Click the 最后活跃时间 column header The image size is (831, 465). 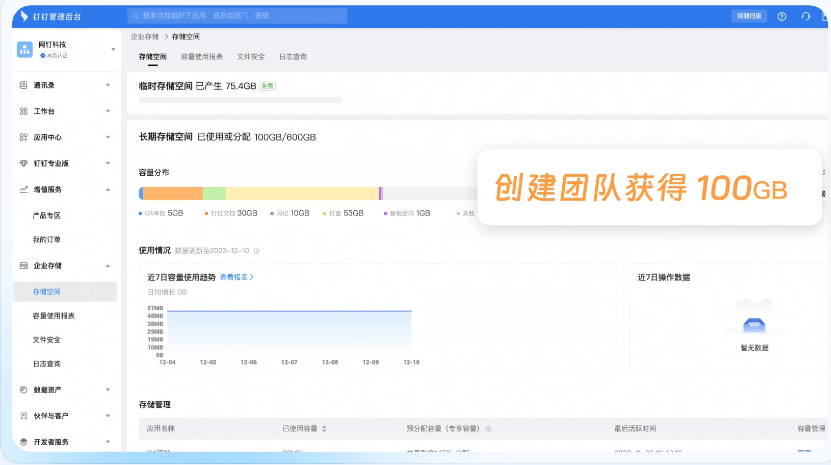pyautogui.click(x=635, y=428)
